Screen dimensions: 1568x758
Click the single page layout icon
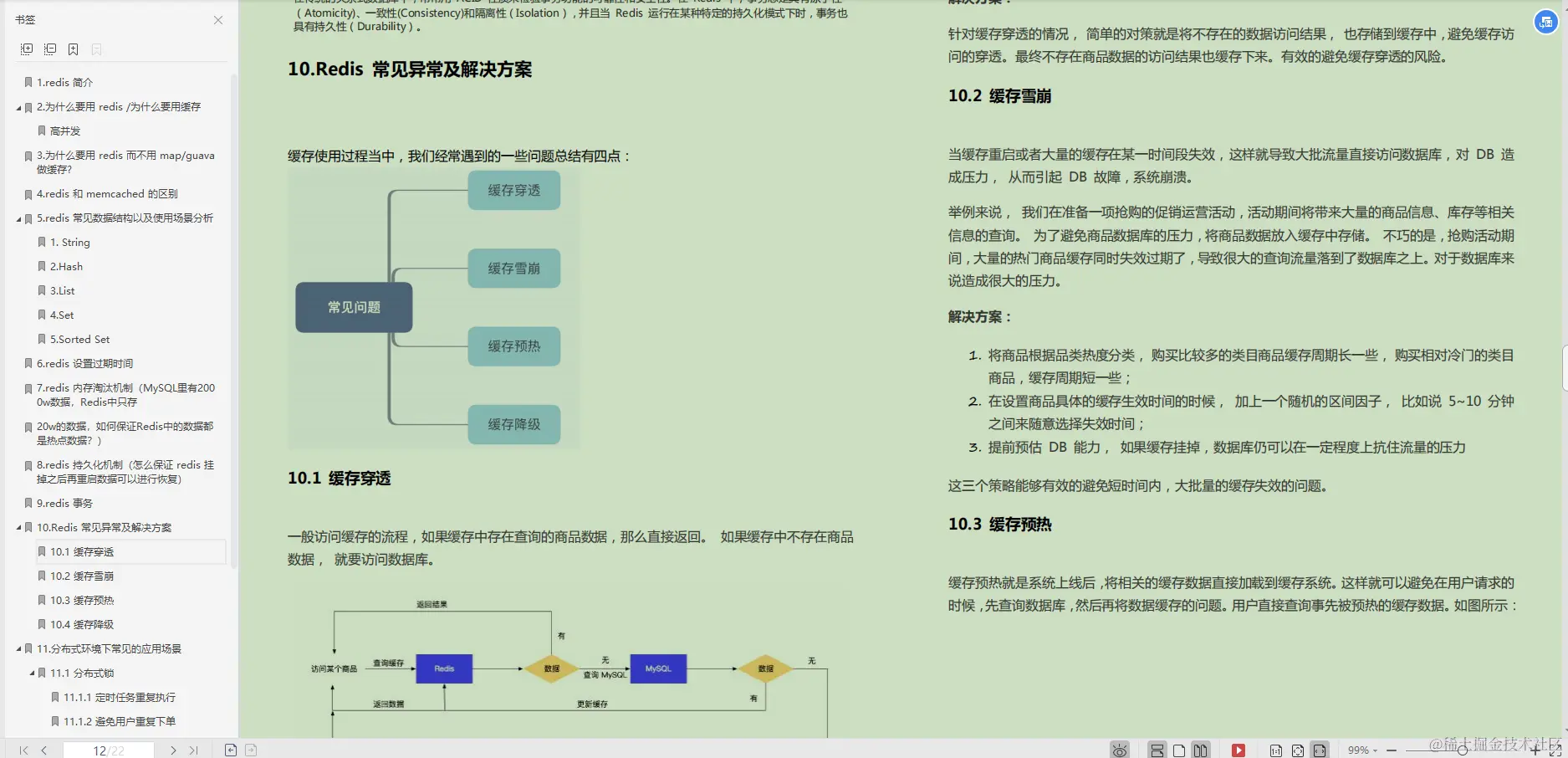(x=1178, y=750)
